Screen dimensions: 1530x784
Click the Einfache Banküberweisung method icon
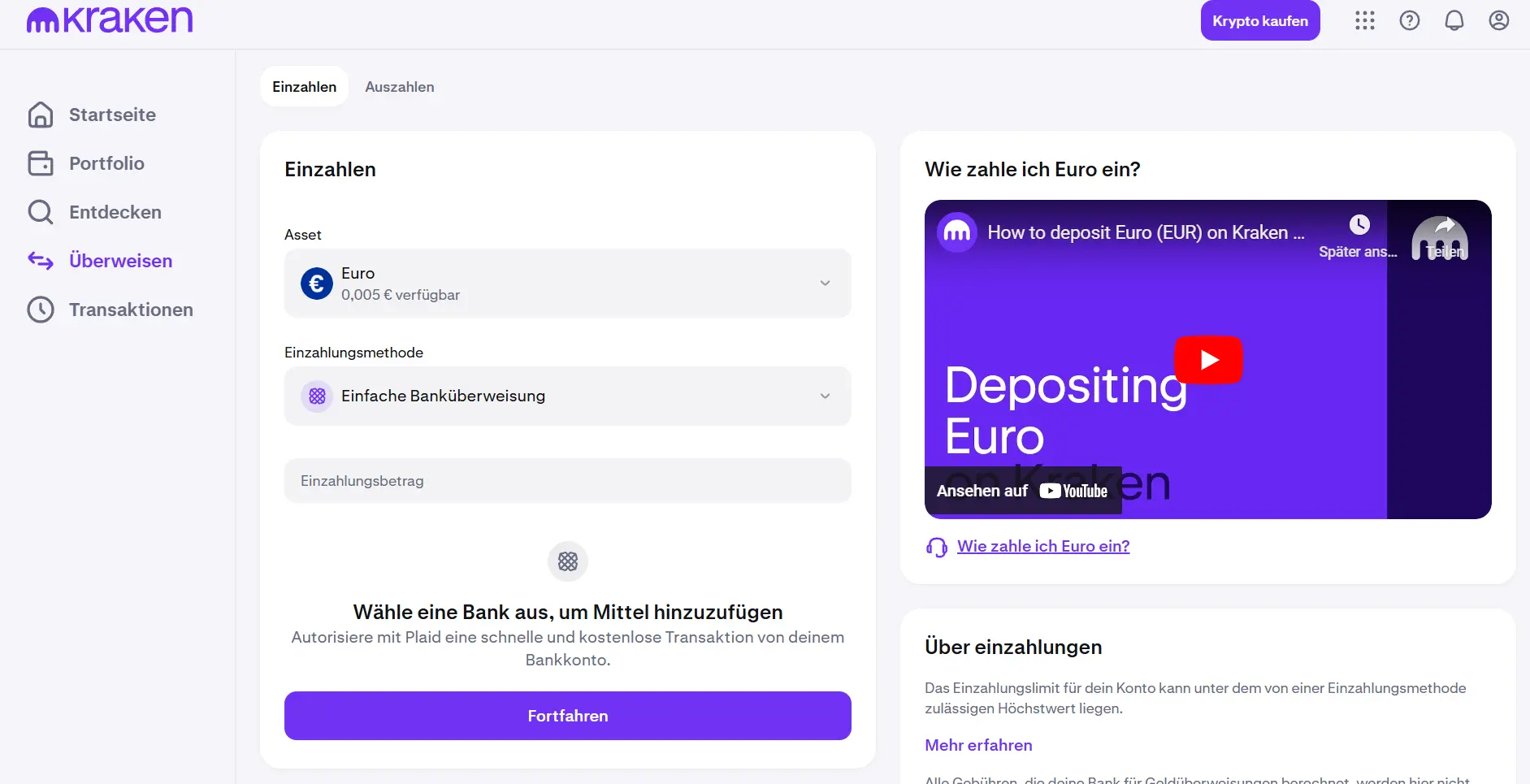pos(317,396)
